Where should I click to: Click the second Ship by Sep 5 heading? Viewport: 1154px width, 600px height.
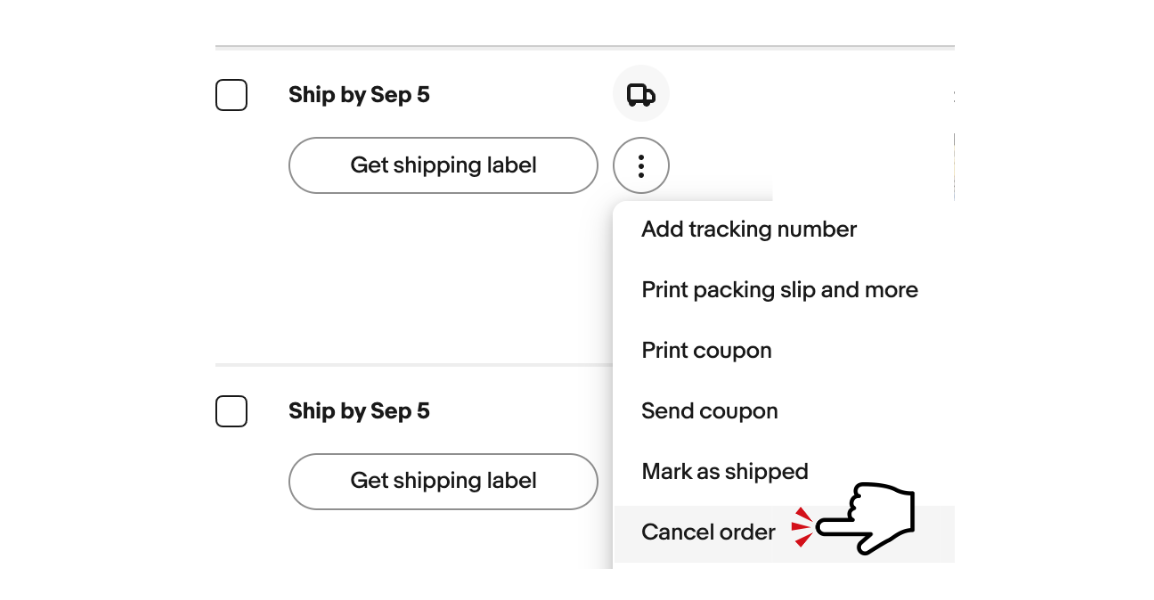click(359, 411)
